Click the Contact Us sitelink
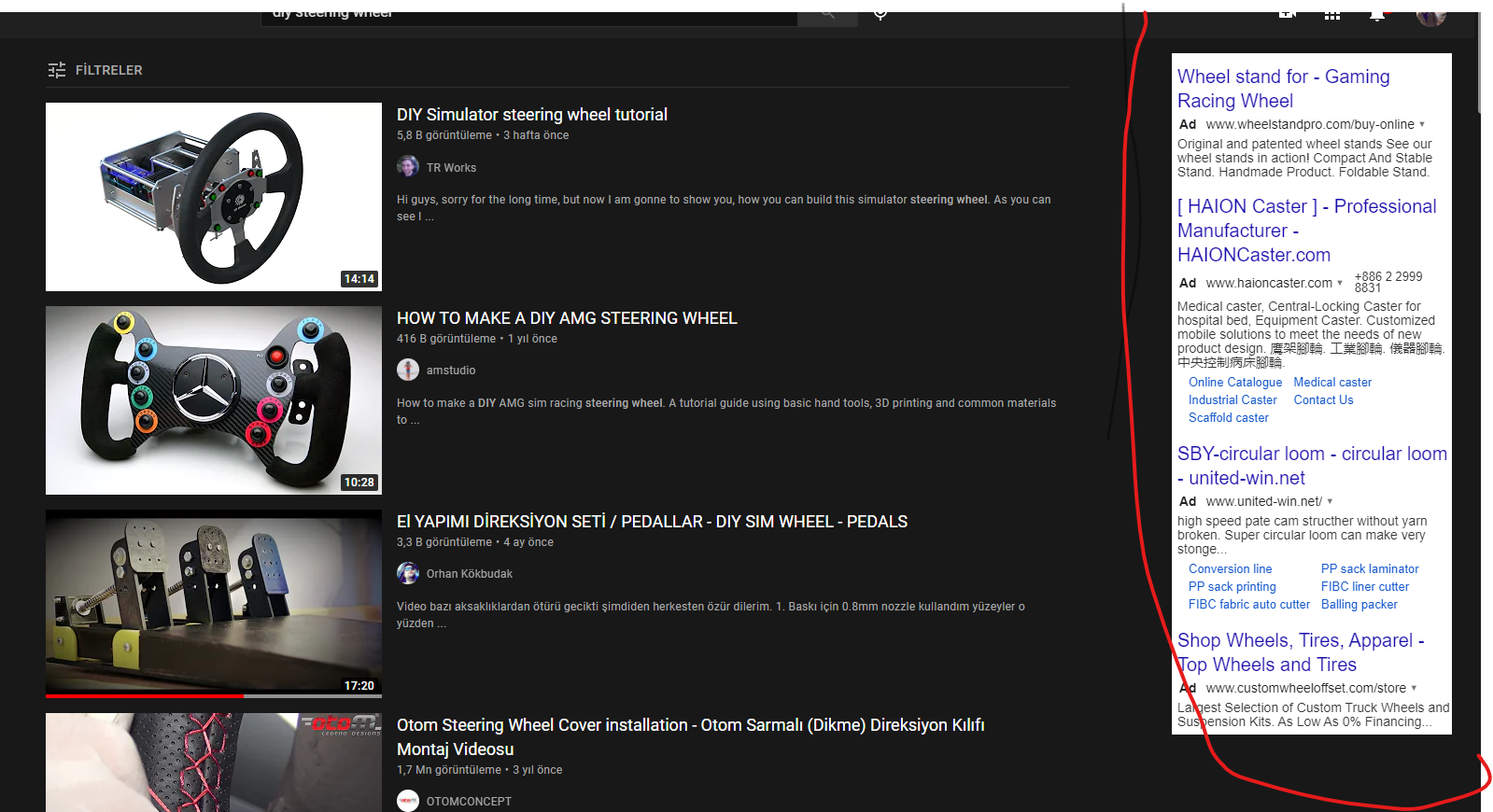 (x=1323, y=400)
